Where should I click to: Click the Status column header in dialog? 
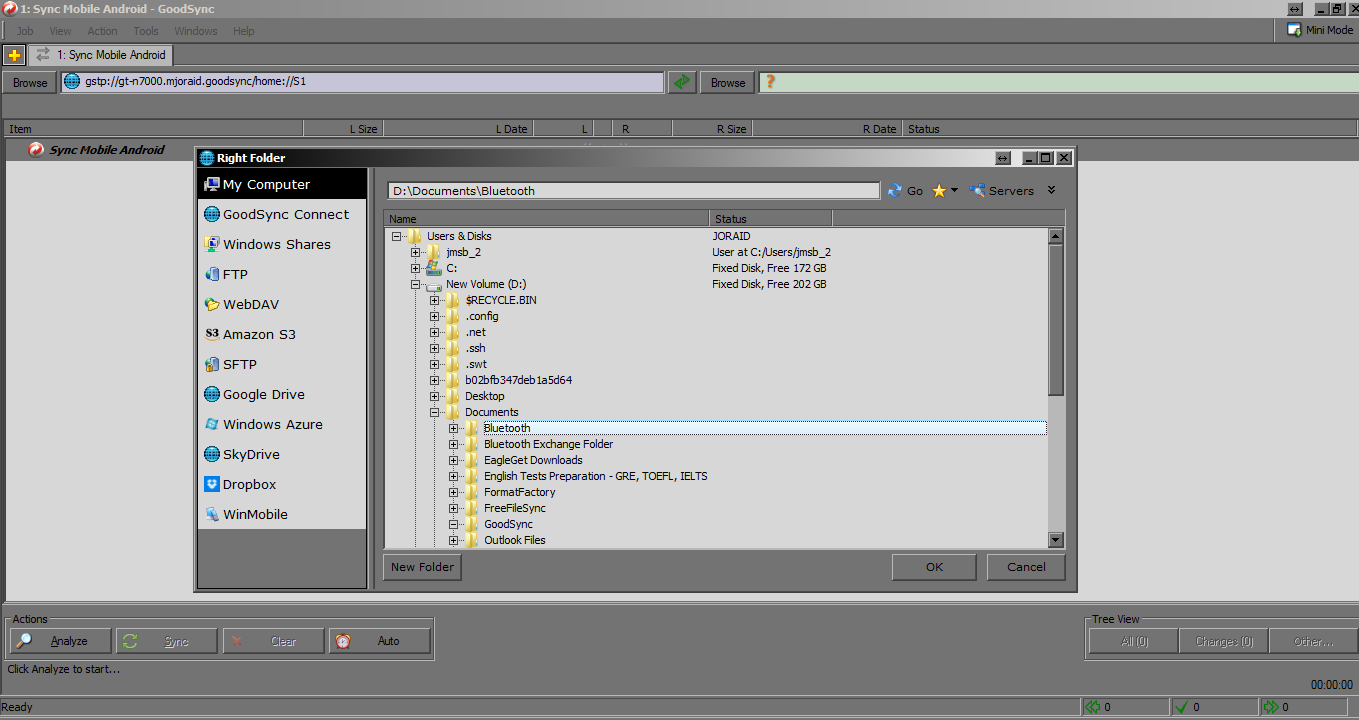coord(771,219)
